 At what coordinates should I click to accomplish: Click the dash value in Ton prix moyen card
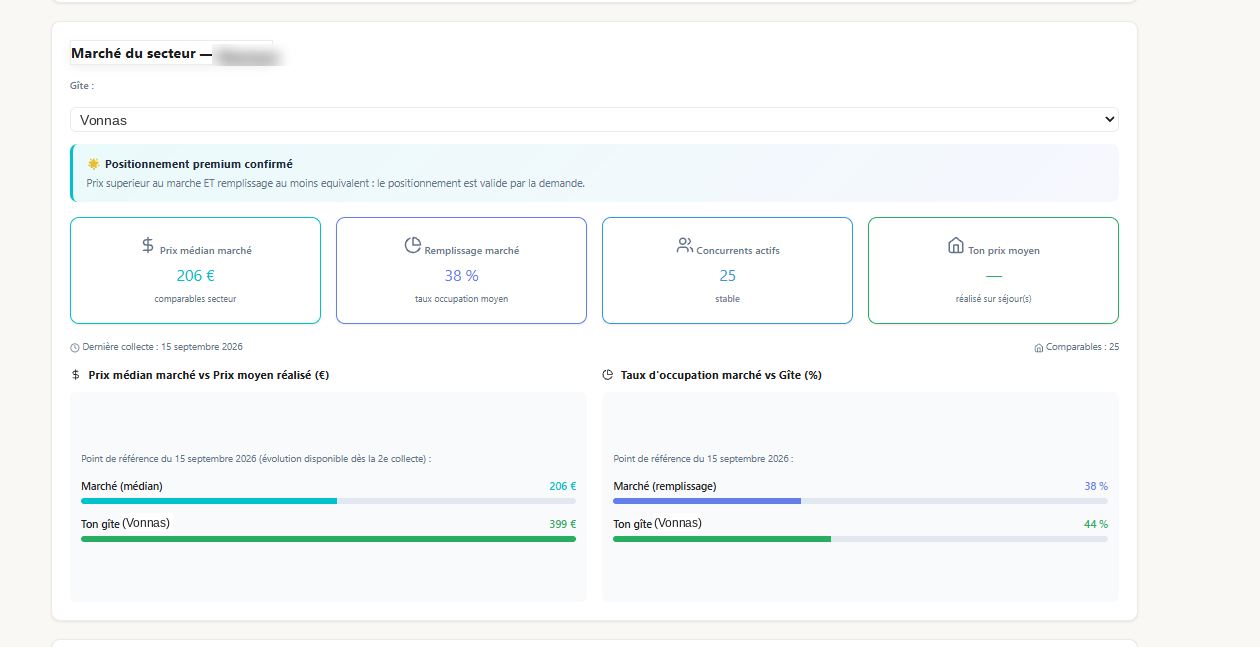pyautogui.click(x=994, y=275)
